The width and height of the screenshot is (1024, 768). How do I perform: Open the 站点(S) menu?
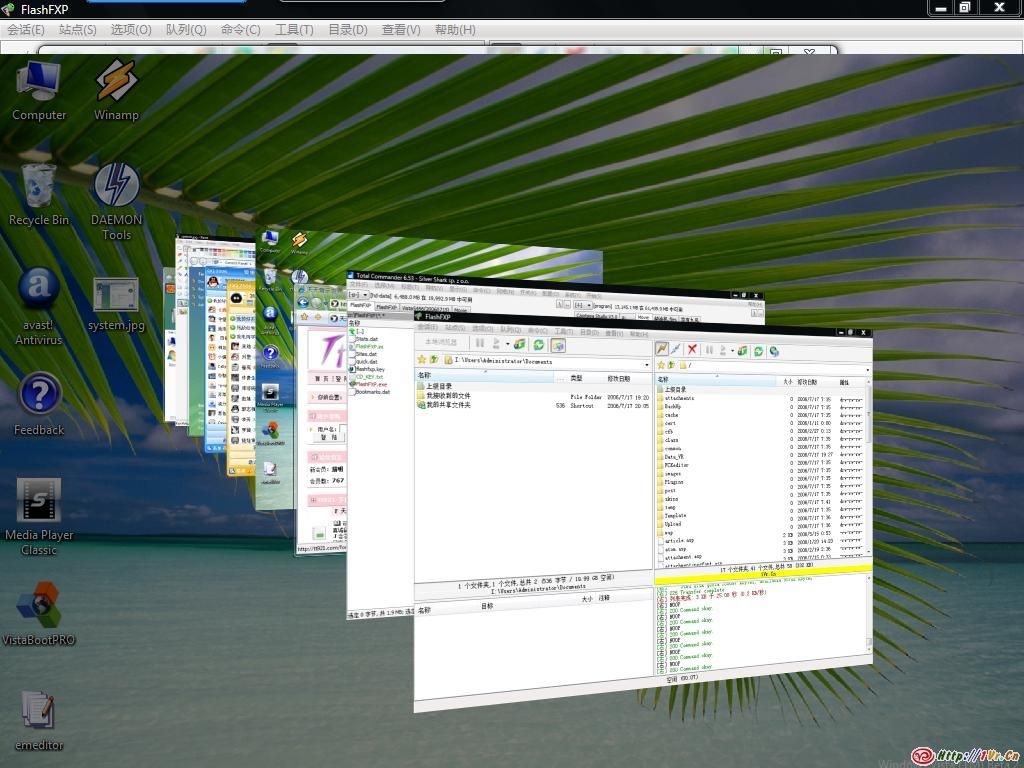click(77, 30)
